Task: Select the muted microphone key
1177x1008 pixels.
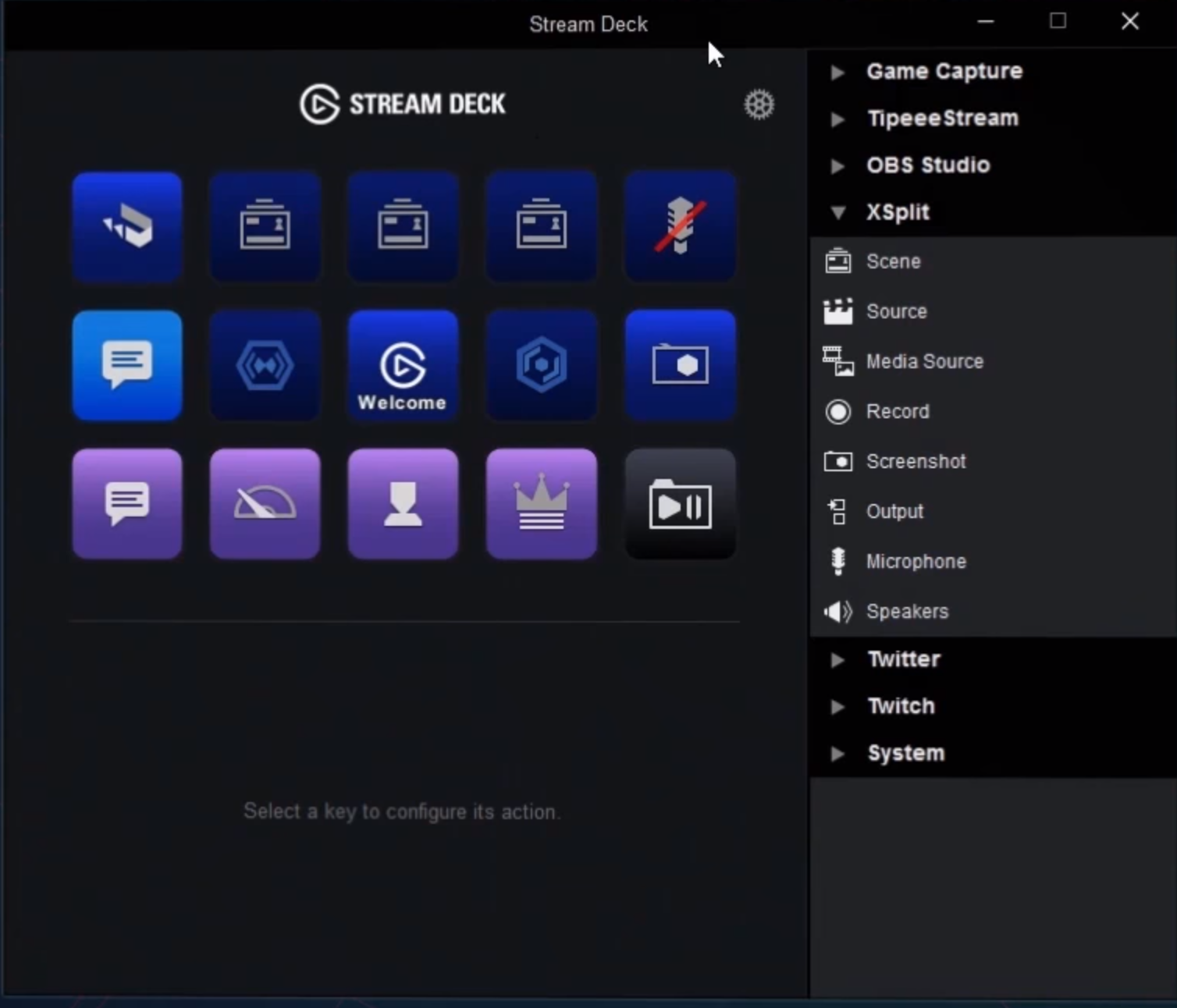Action: pos(680,227)
